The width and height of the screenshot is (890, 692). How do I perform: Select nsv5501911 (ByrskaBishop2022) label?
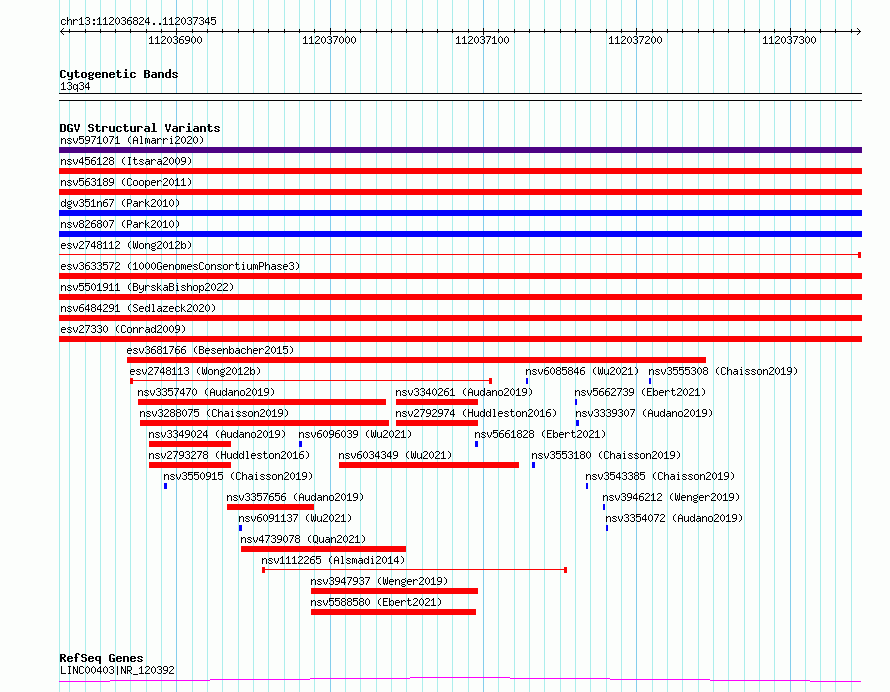(x=147, y=287)
